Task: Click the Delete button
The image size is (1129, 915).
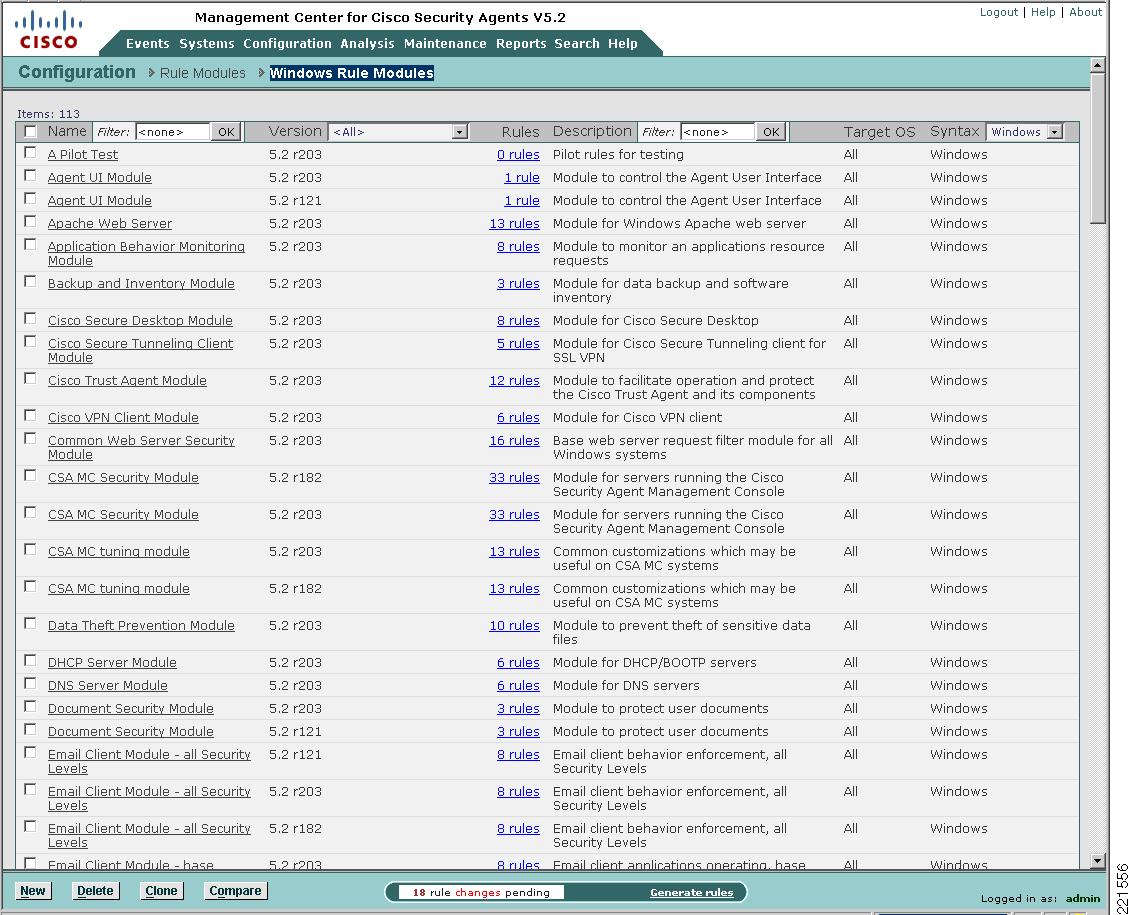Action: coord(95,891)
